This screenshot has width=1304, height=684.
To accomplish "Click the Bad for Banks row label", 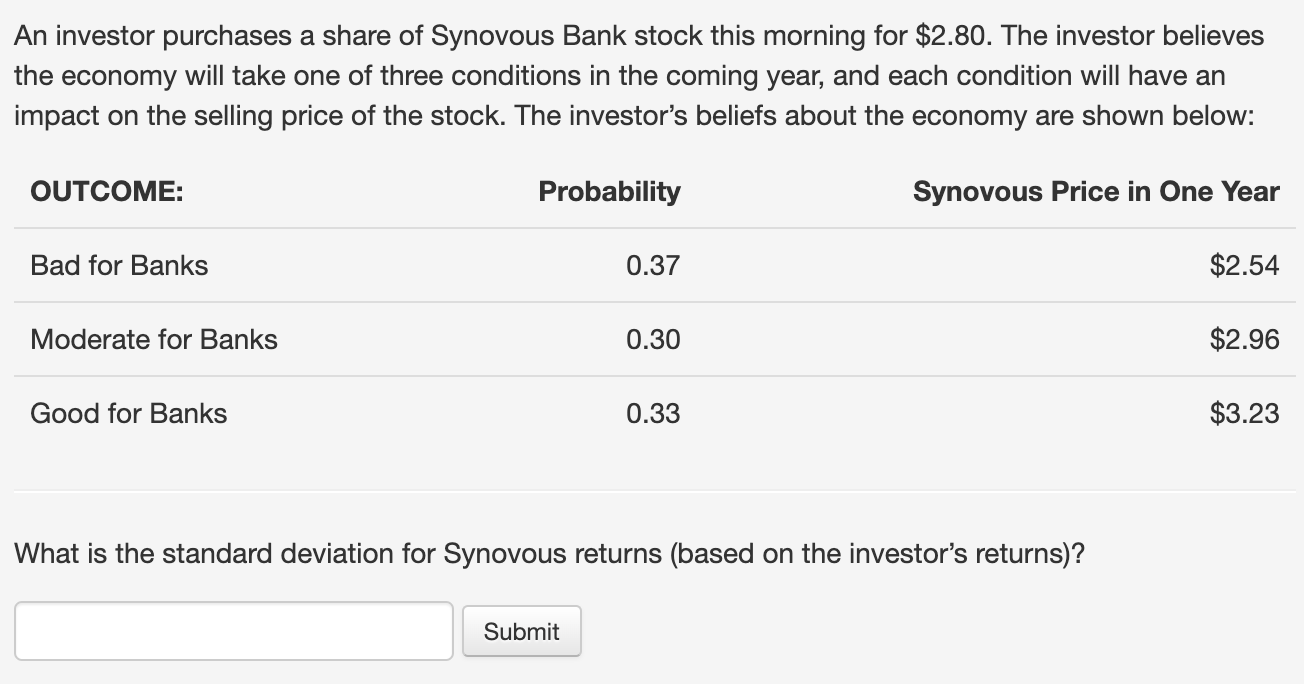I will (x=119, y=265).
